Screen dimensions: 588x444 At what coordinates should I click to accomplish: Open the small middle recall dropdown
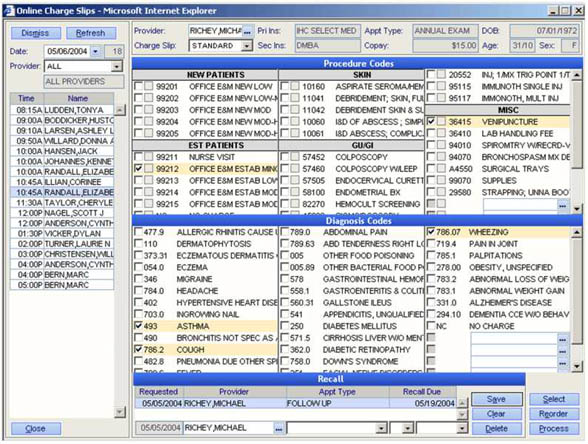point(408,428)
